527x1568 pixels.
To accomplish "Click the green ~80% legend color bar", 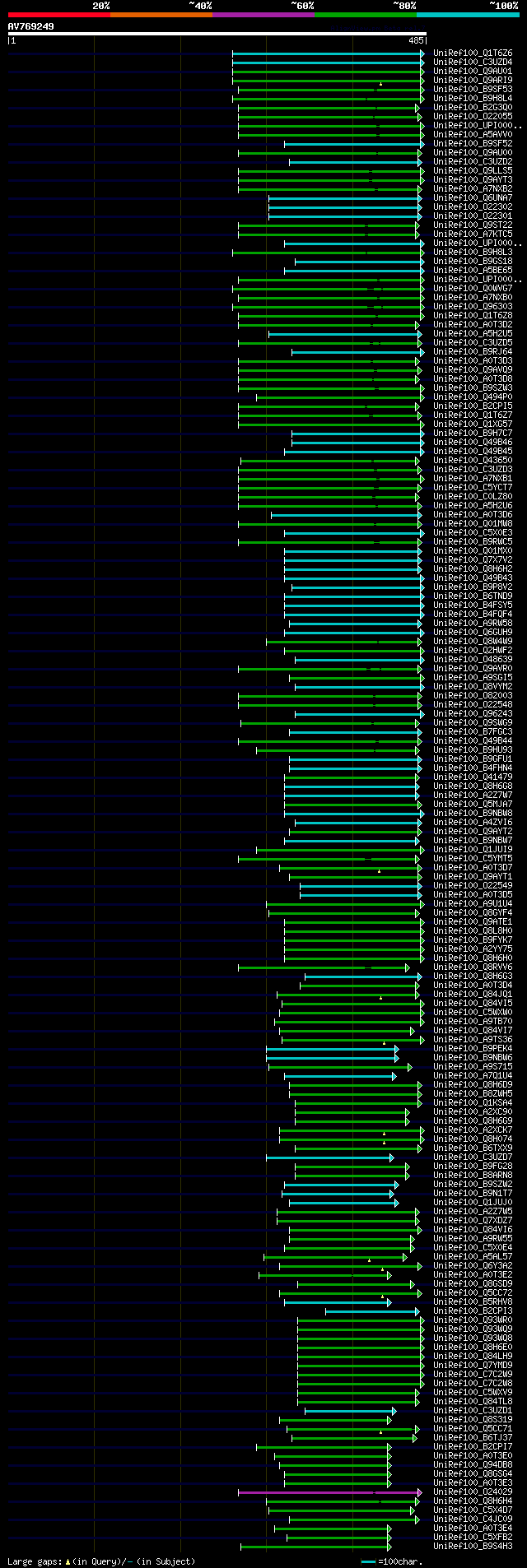I will point(365,15).
